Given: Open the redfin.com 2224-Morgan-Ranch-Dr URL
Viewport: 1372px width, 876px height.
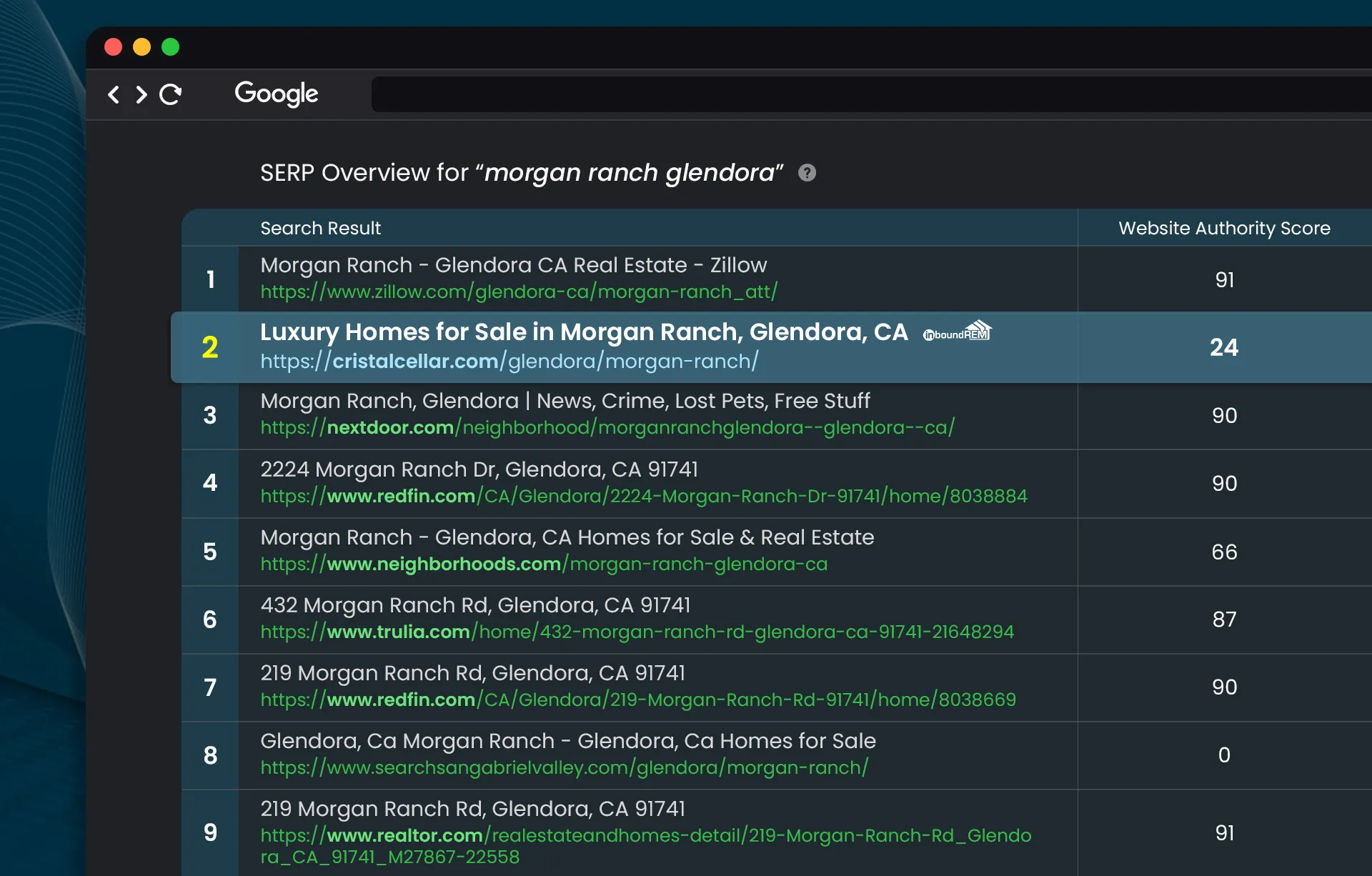Looking at the screenshot, I should [644, 496].
